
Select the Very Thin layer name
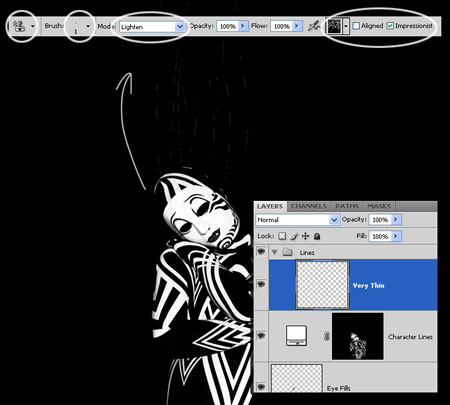(368, 285)
